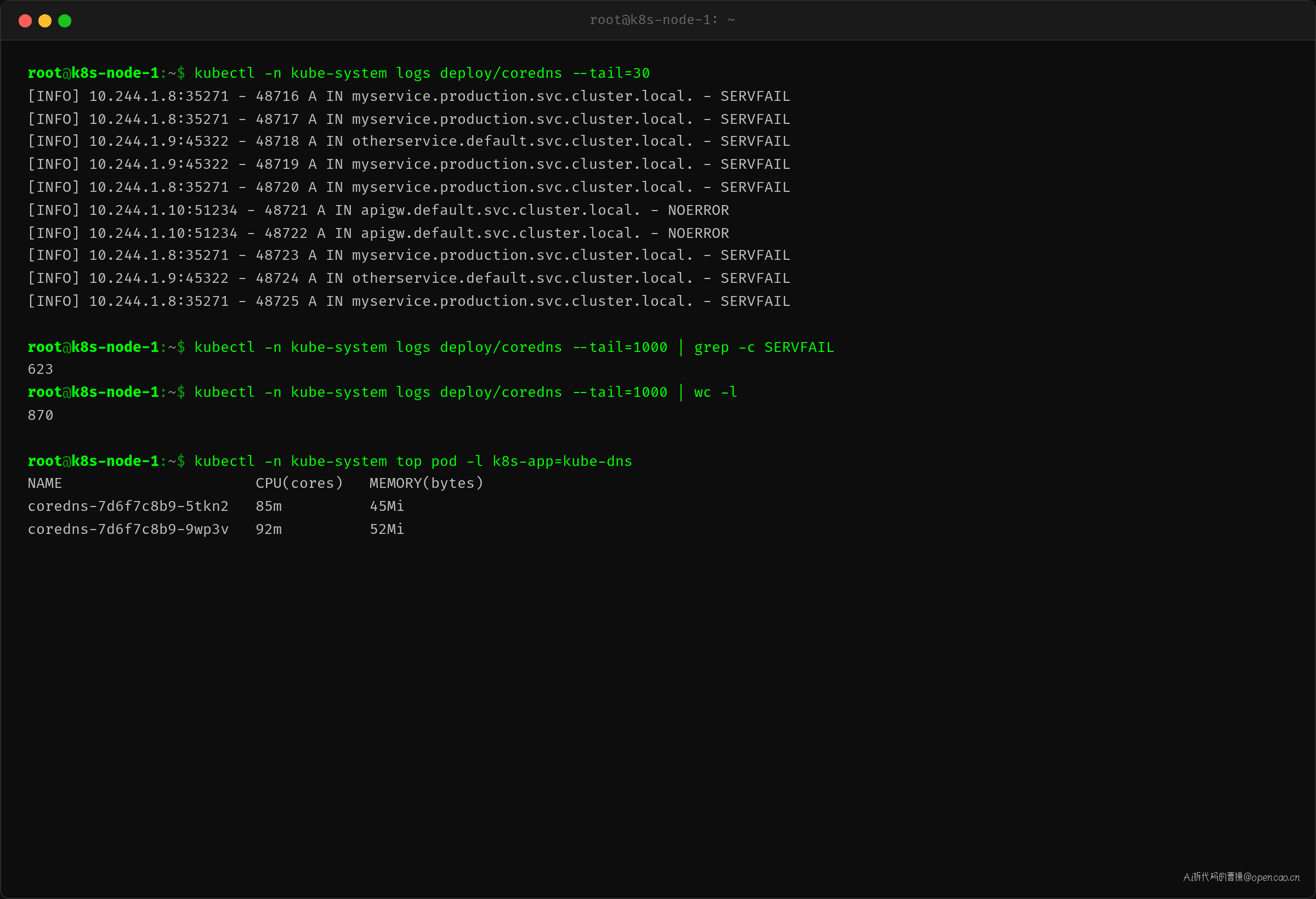Select log line with query ID 48724
Viewport: 1316px width, 899px height.
[x=409, y=278]
